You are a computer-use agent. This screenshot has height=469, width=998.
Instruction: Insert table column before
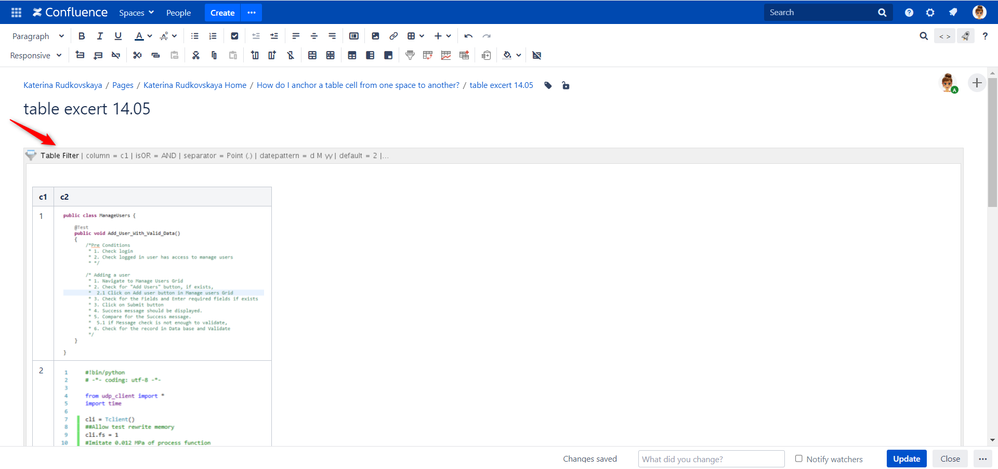tap(255, 55)
